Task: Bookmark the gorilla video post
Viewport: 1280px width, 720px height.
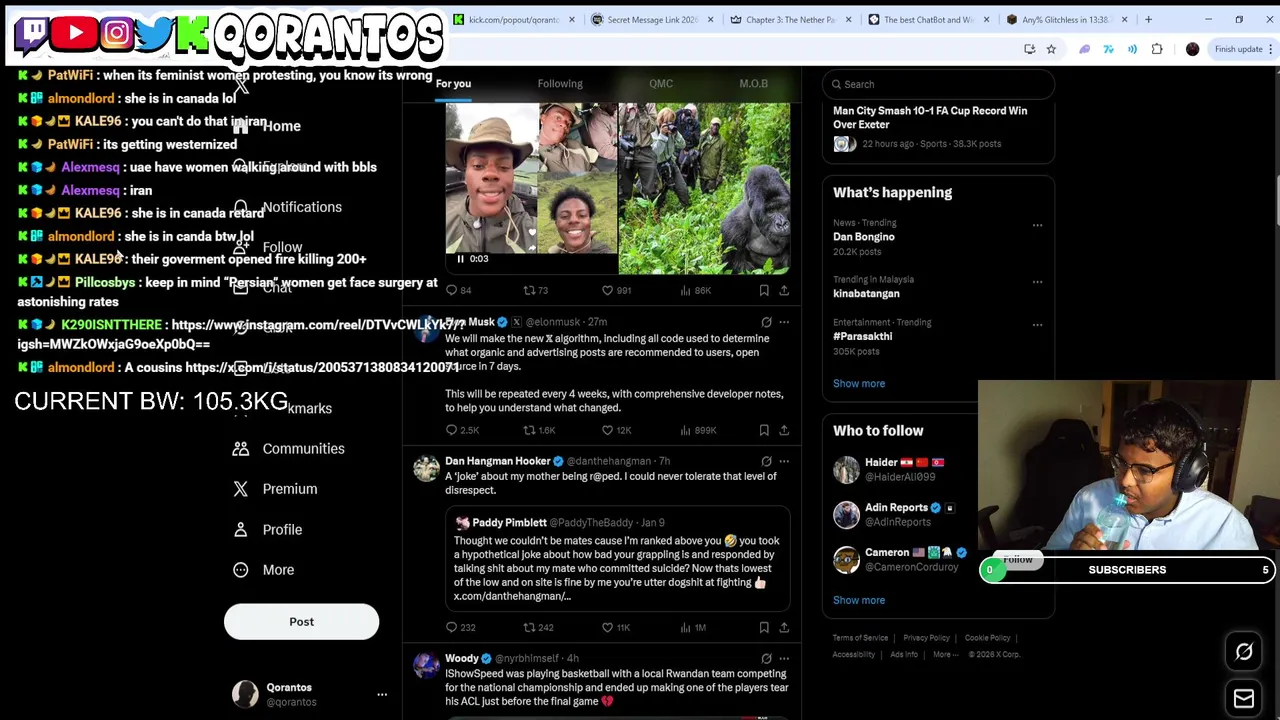Action: click(x=764, y=290)
